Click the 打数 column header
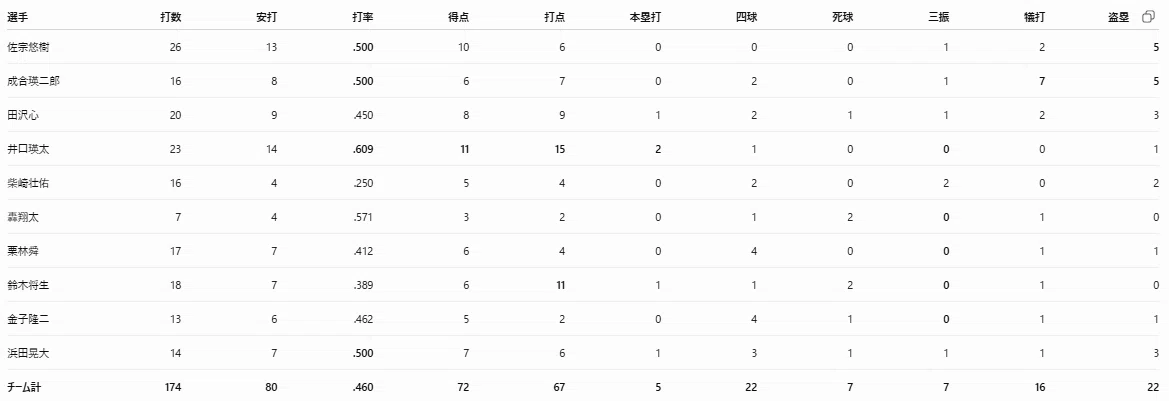This screenshot has width=1169, height=401. pos(171,16)
